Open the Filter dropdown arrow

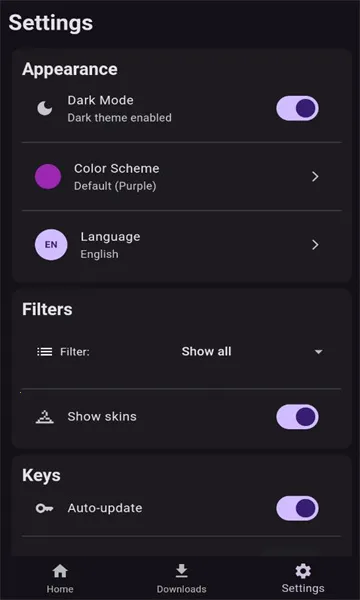coord(318,352)
